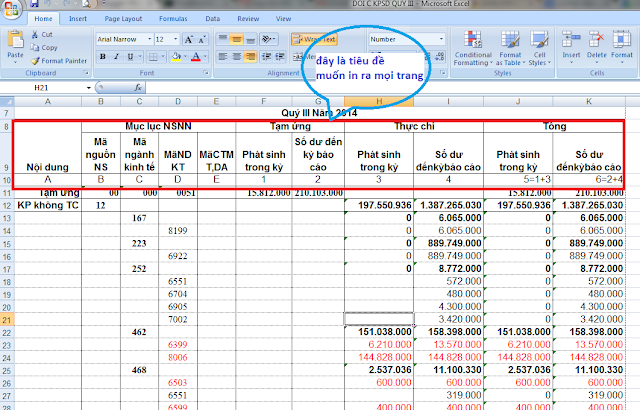Screen dimensions: 640x410
Task: Increase the cell indent
Action: 280,57
